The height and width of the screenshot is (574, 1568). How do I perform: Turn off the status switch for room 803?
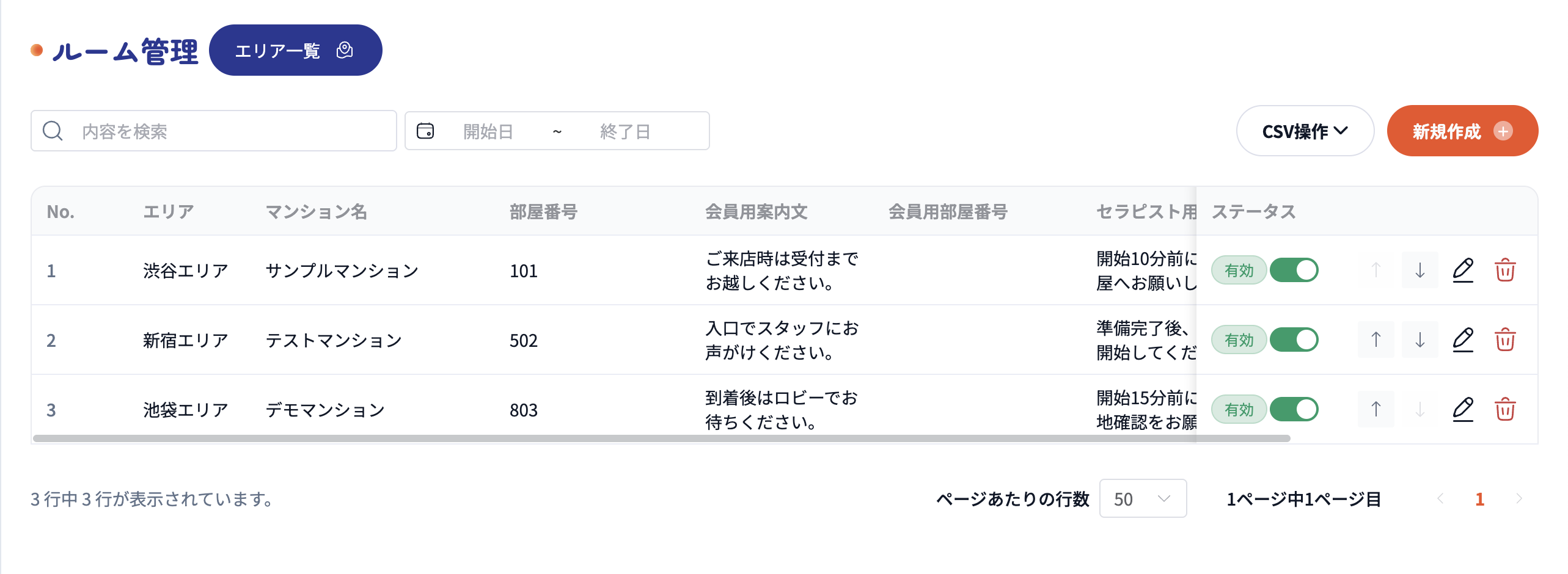coord(1294,409)
